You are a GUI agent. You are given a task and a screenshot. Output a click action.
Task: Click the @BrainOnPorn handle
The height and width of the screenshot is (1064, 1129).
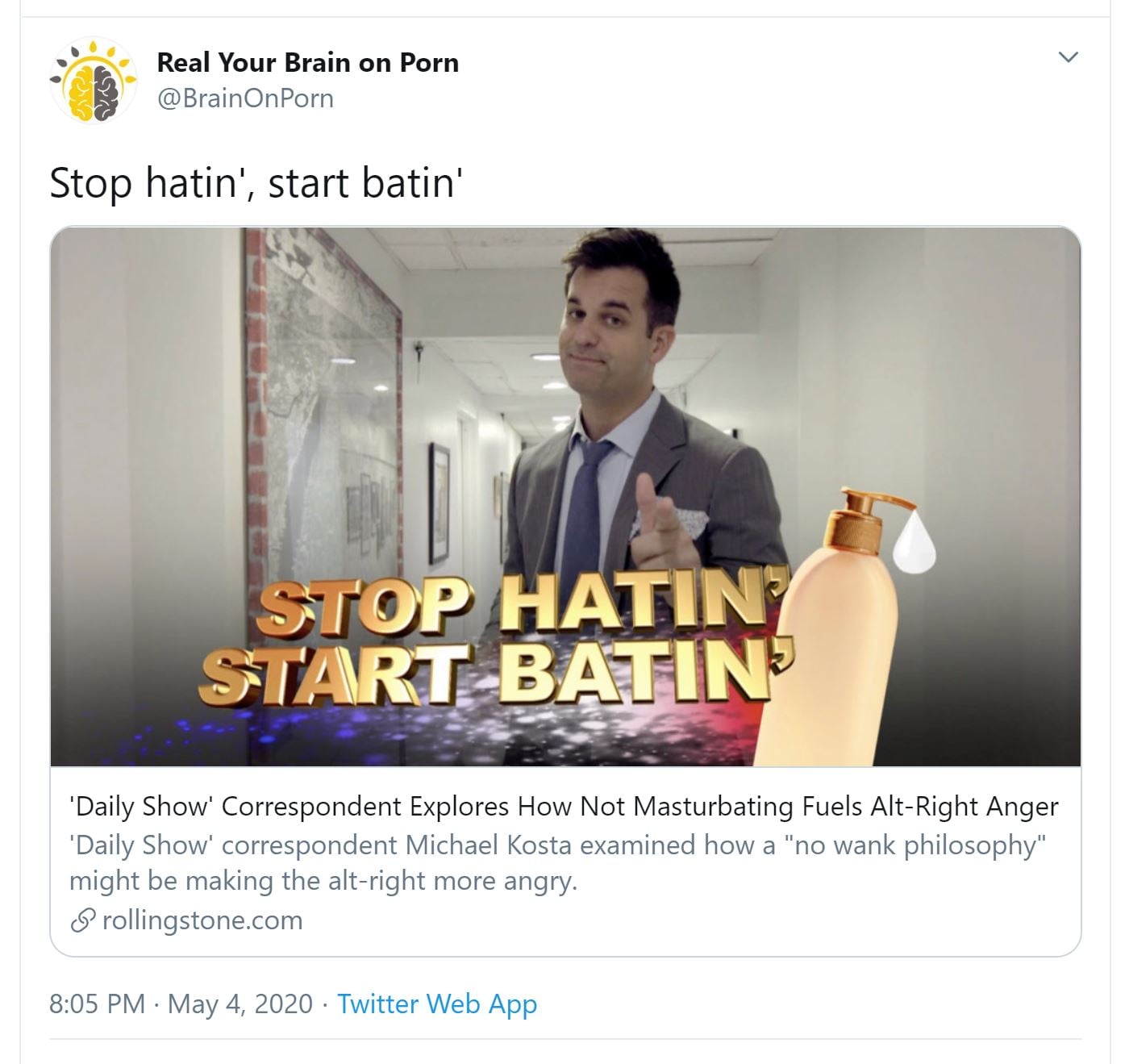(244, 98)
